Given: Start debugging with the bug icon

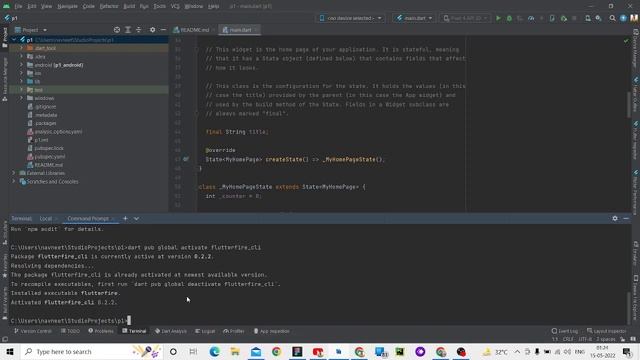Looking at the screenshot, I should point(509,18).
